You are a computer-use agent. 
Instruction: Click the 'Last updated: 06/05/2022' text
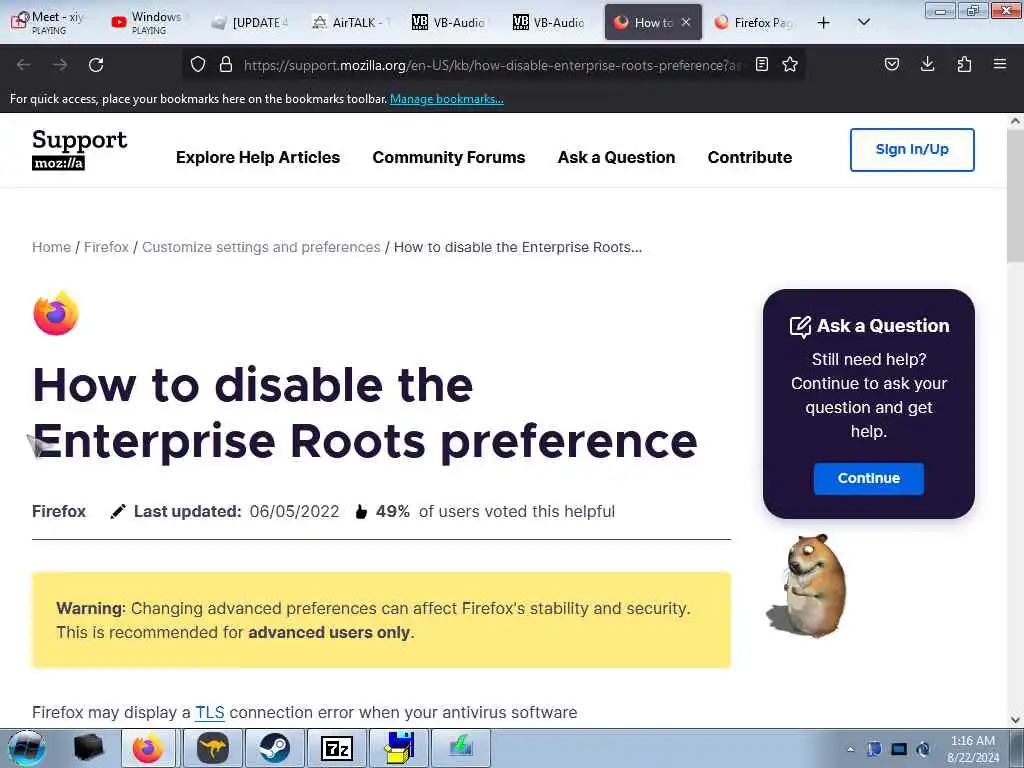click(236, 511)
